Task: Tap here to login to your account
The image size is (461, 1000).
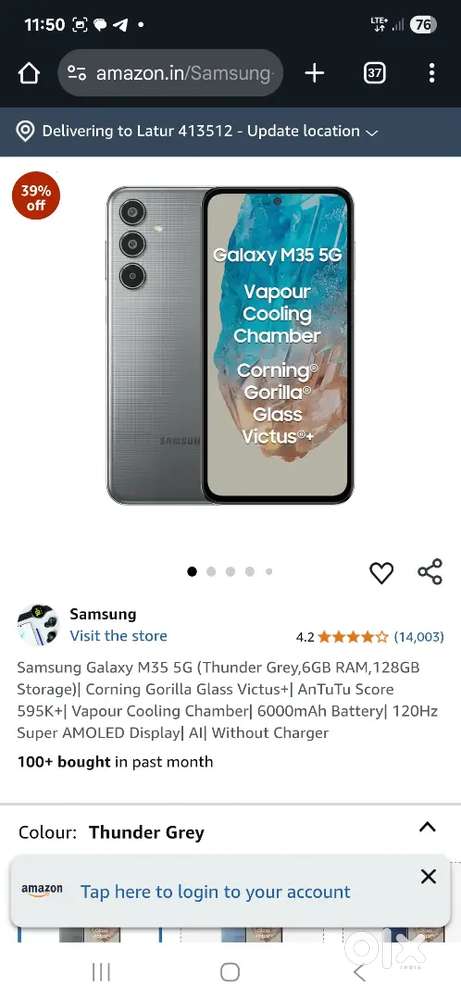Action: pyautogui.click(x=216, y=892)
